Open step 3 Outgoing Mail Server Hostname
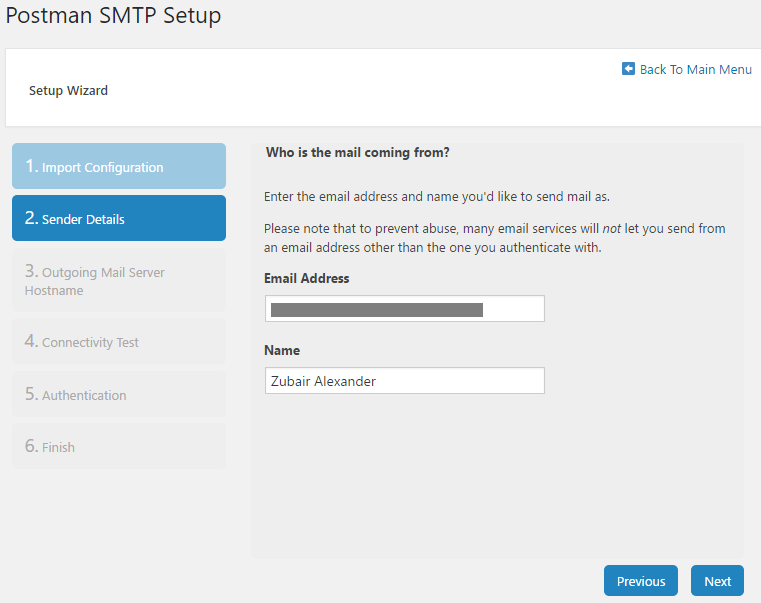Viewport: 761px width, 603px height. coord(119,281)
